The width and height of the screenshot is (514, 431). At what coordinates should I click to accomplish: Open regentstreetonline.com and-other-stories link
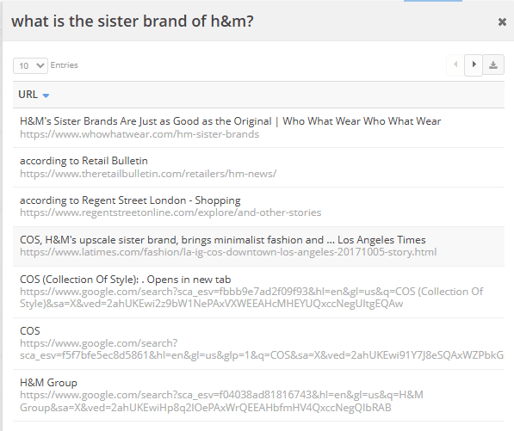[170, 213]
